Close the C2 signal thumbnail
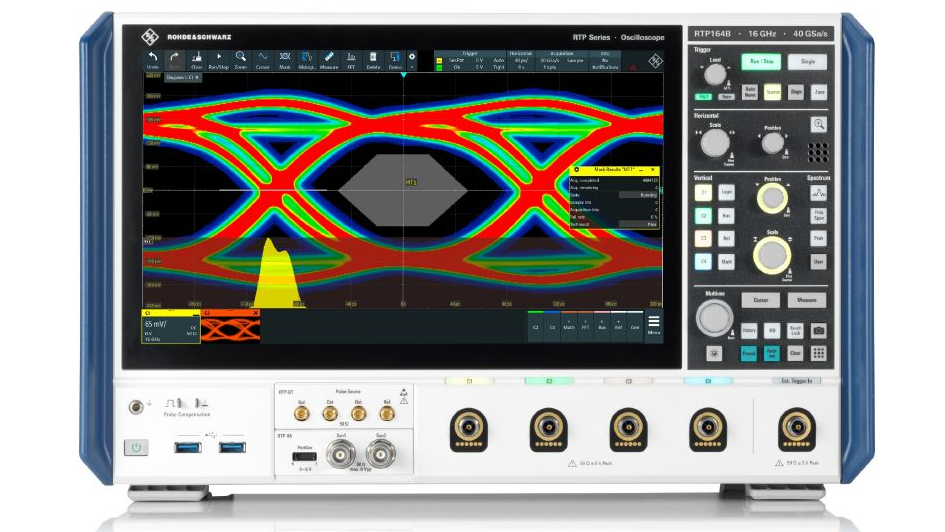 coord(256,313)
